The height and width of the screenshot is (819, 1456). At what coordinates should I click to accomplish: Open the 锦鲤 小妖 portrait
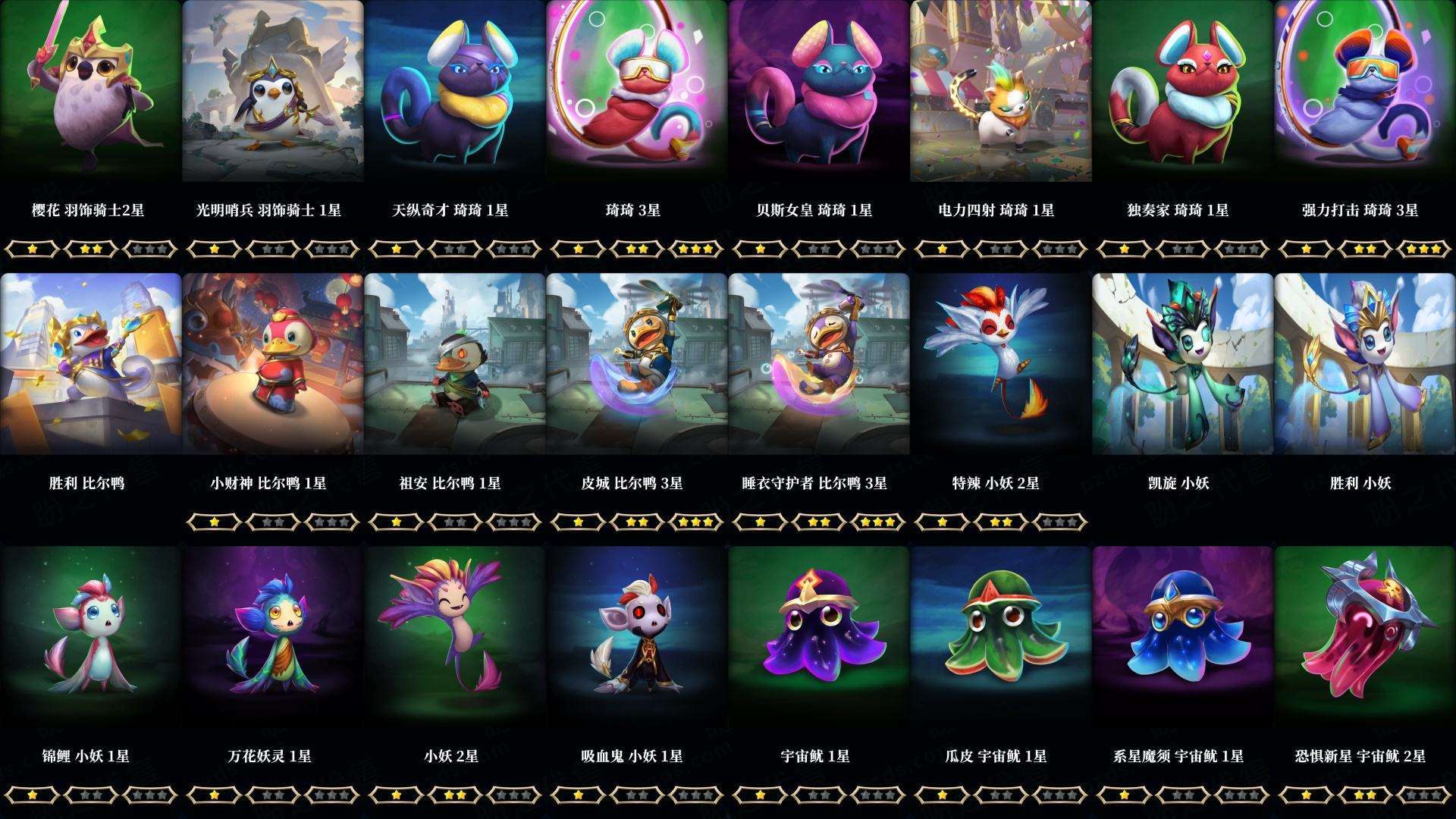click(91, 637)
